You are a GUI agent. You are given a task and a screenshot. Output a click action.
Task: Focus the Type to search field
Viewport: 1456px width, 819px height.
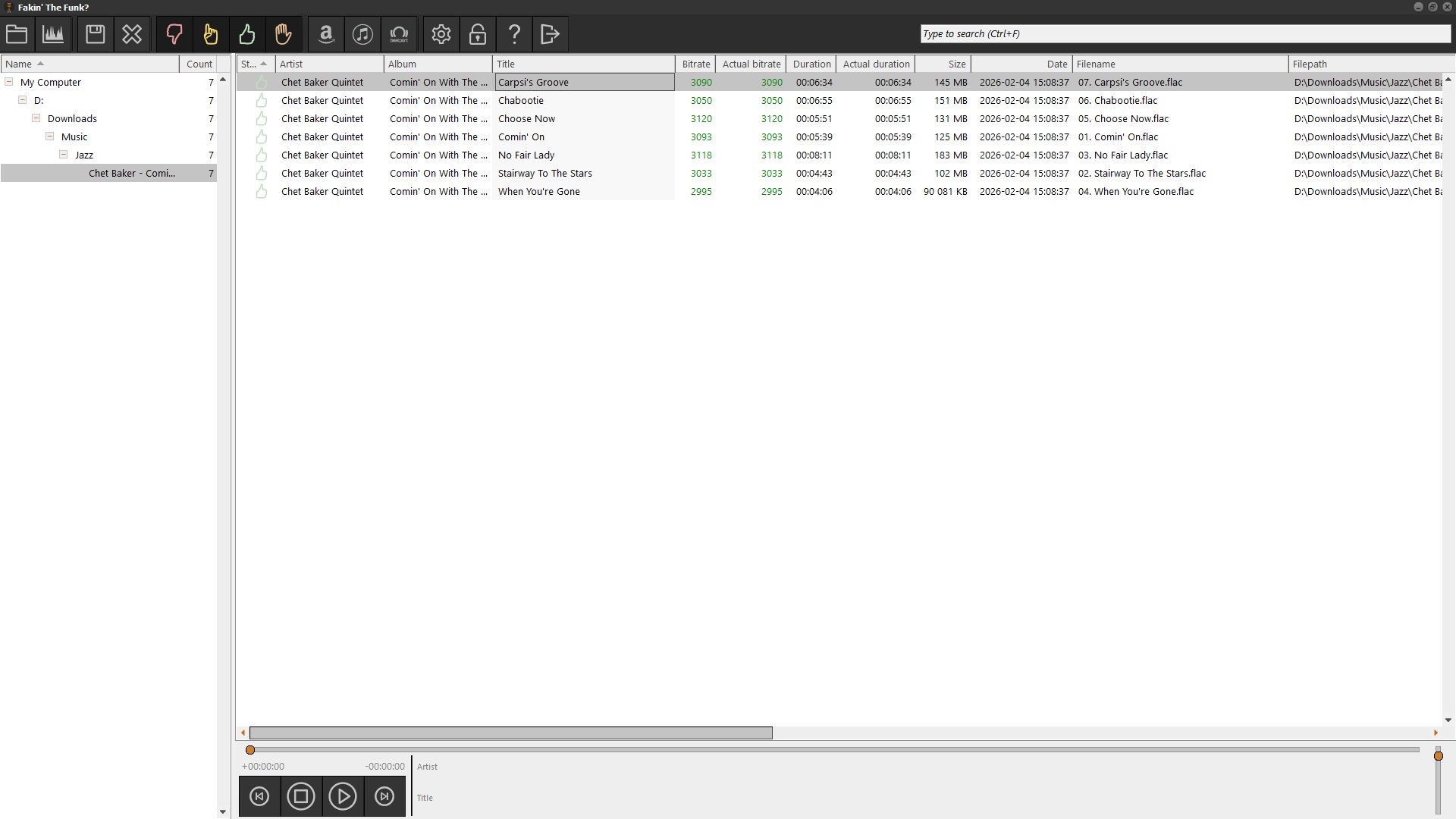[x=1185, y=33]
